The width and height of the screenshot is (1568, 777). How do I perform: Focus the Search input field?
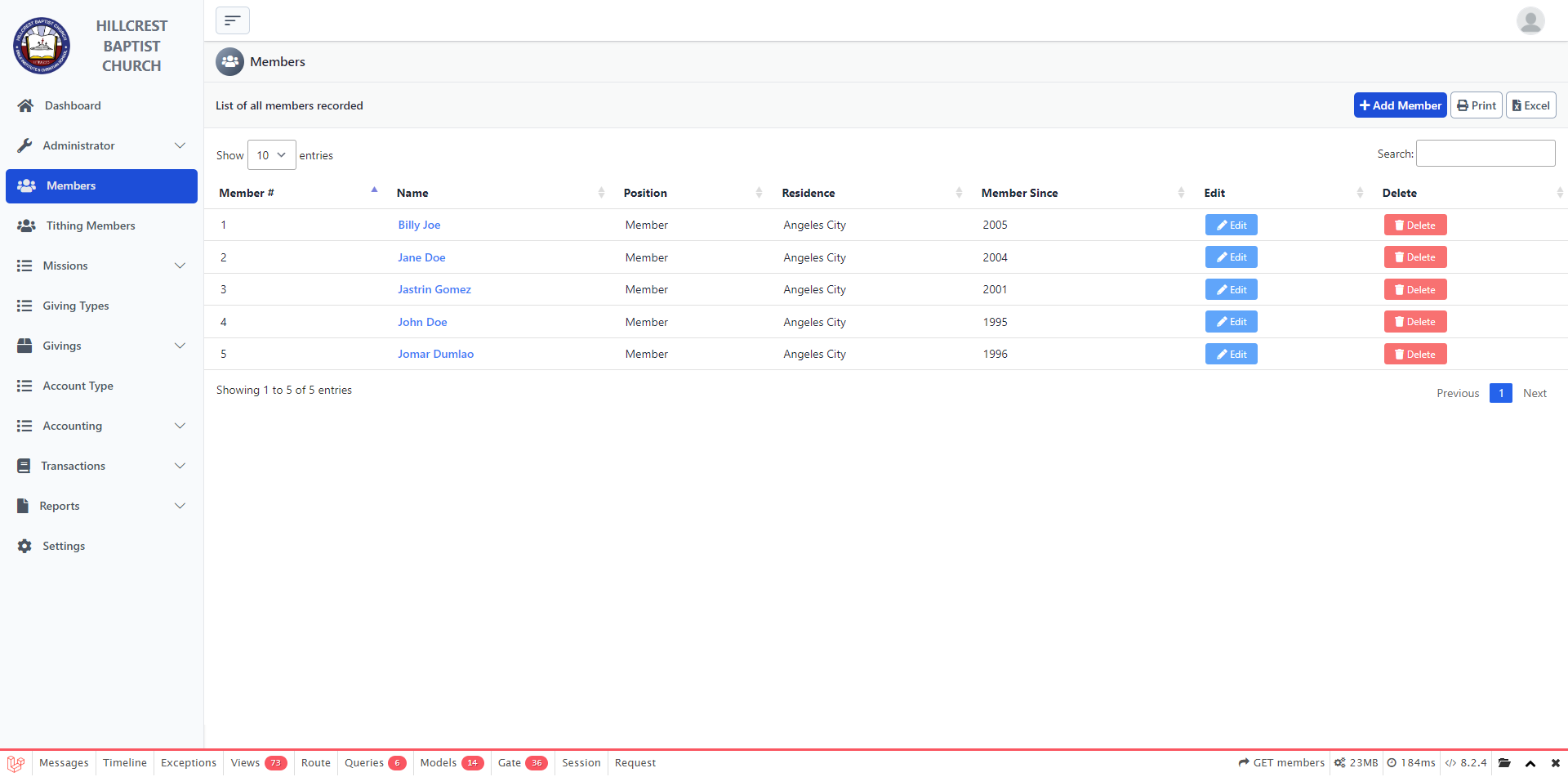click(1485, 154)
